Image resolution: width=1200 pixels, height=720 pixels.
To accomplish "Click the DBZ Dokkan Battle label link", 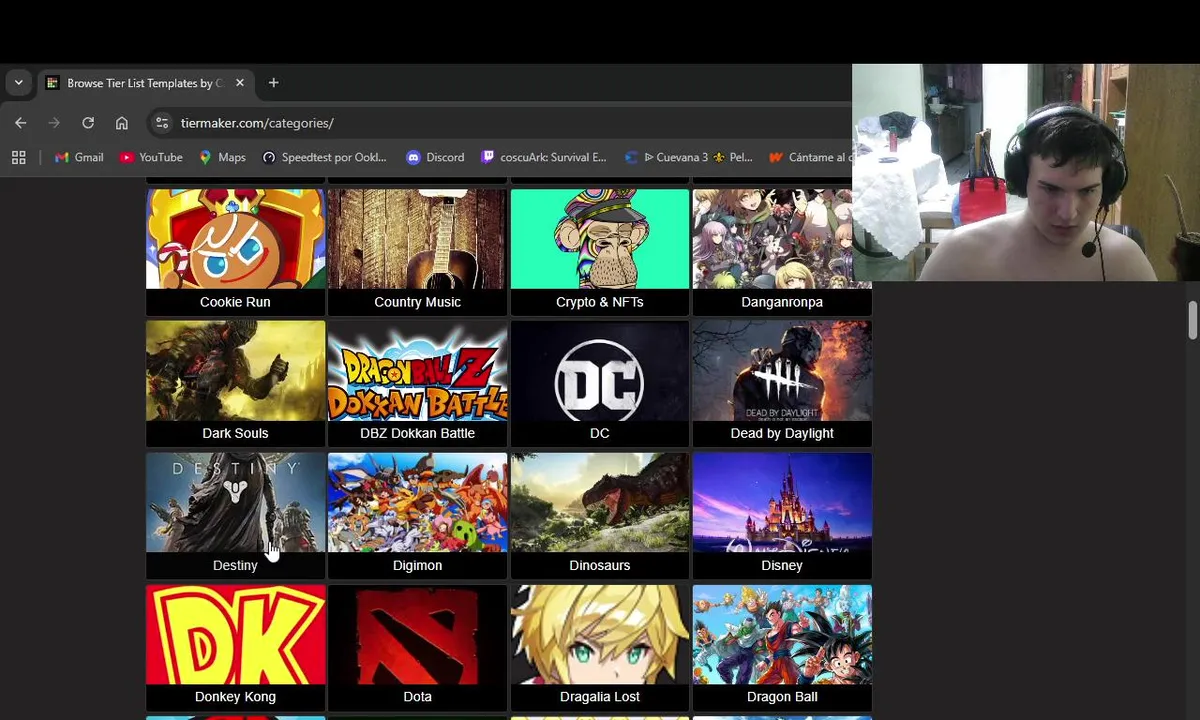I will point(417,433).
